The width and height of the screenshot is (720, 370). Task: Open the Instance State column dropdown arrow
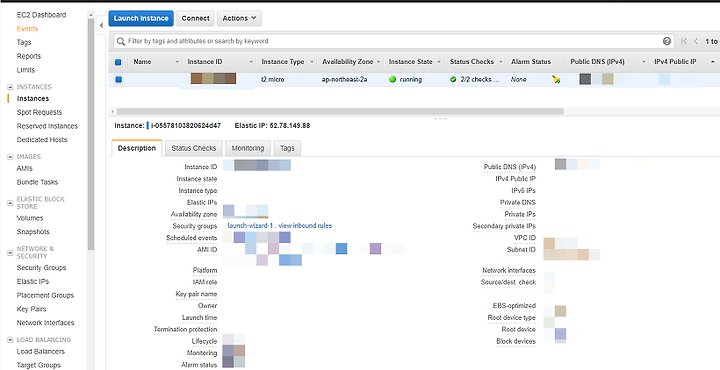[439, 62]
